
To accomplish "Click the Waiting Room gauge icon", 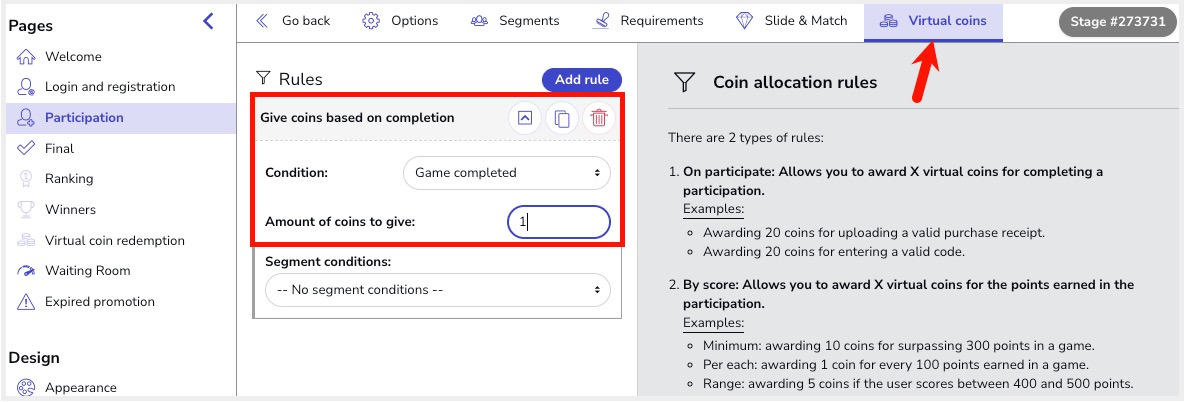I will pos(26,271).
